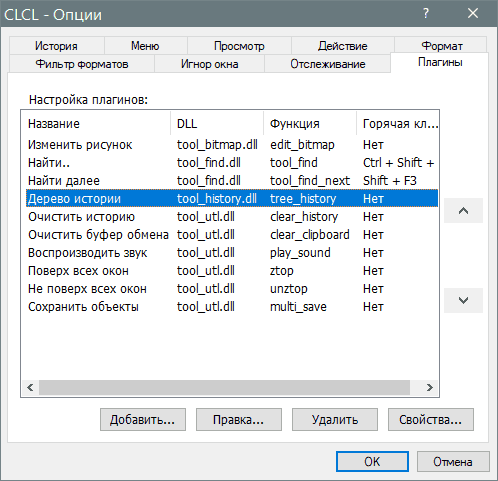Click the play_sound function cell

(x=300, y=253)
